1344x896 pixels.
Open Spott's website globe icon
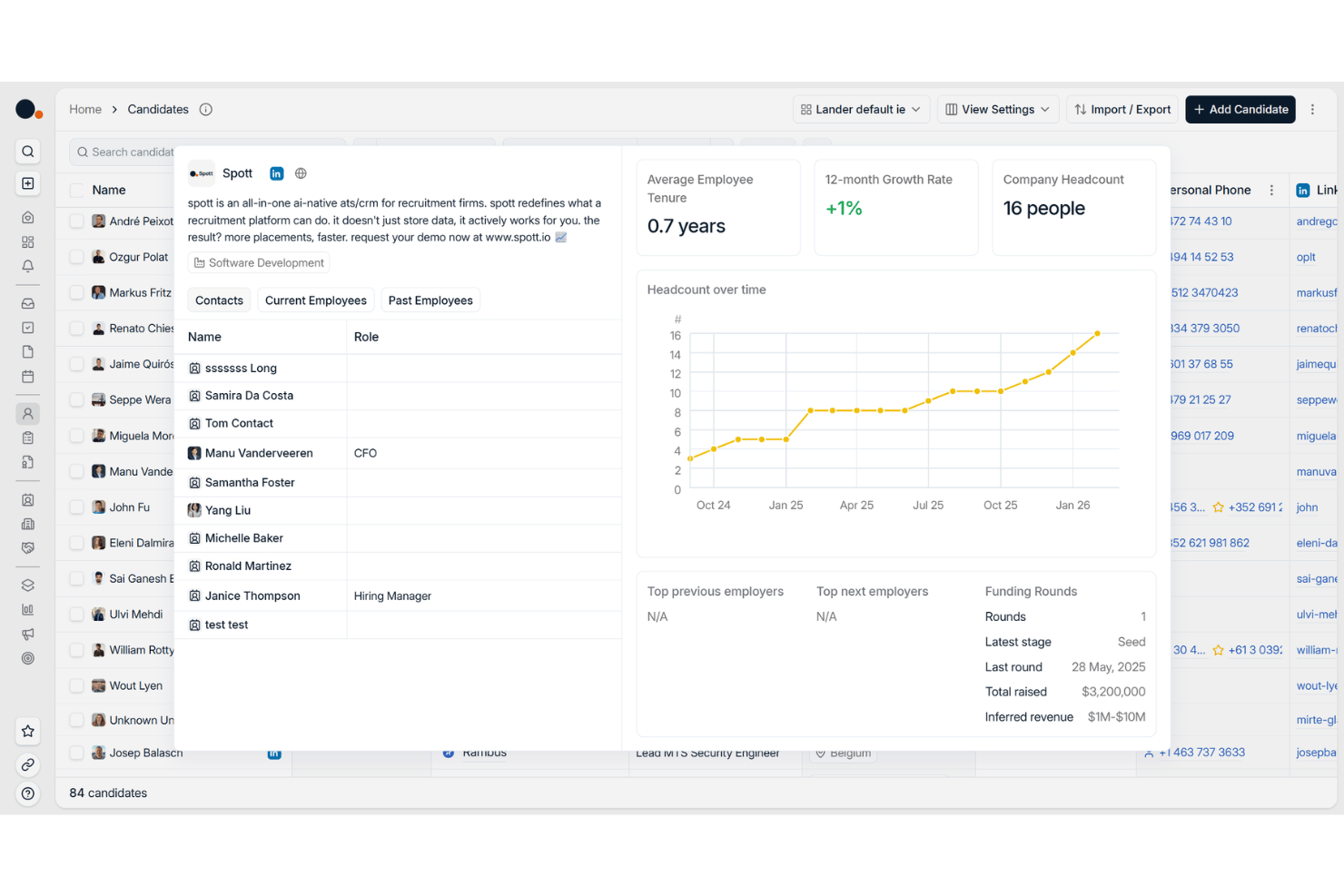(301, 173)
